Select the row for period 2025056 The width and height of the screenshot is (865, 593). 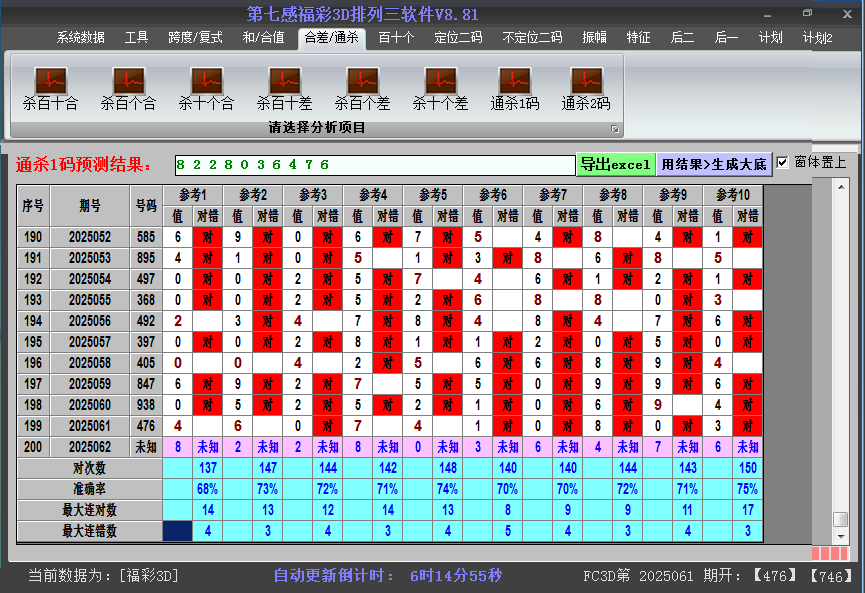point(389,321)
